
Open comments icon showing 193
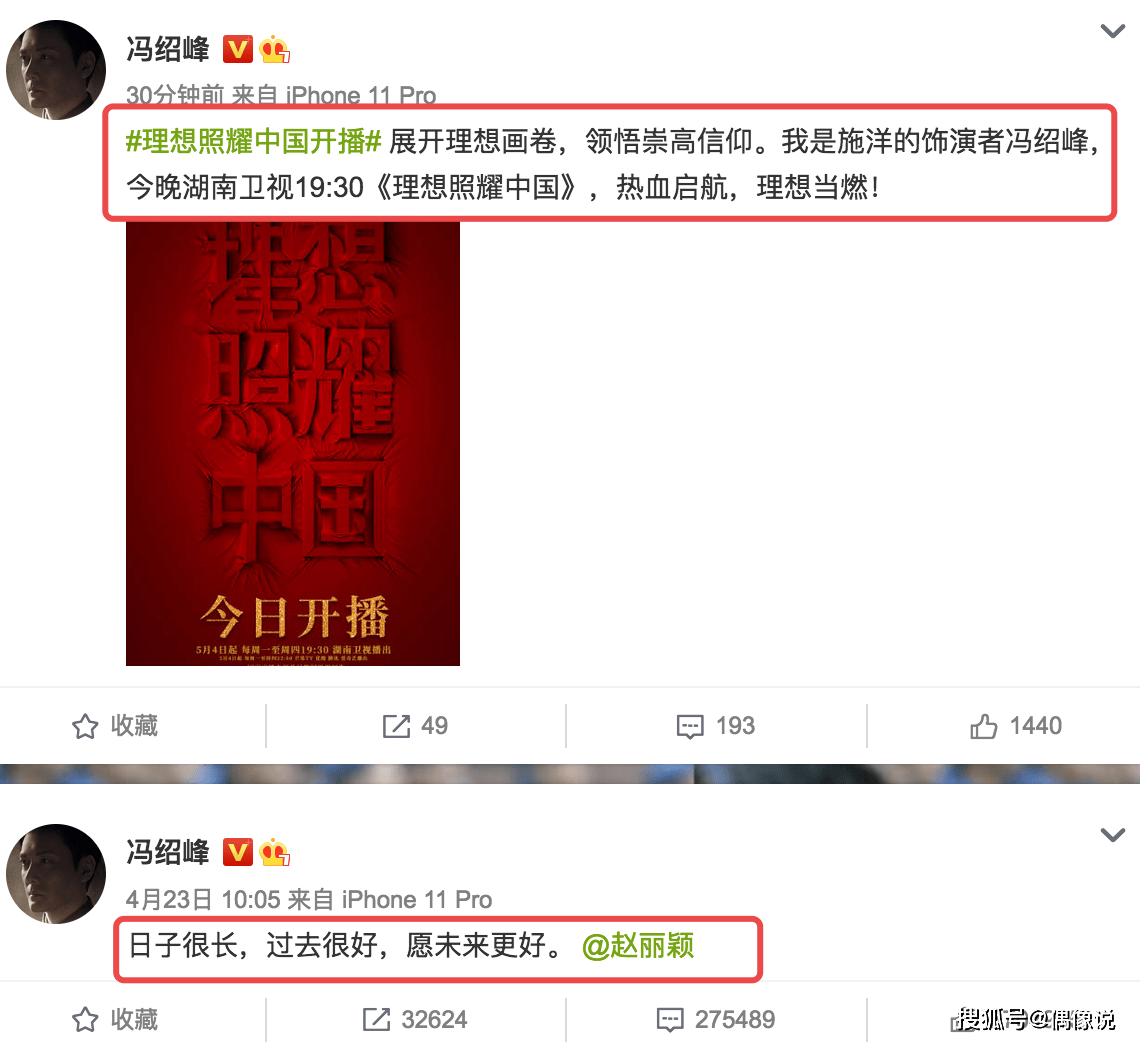[x=690, y=726]
